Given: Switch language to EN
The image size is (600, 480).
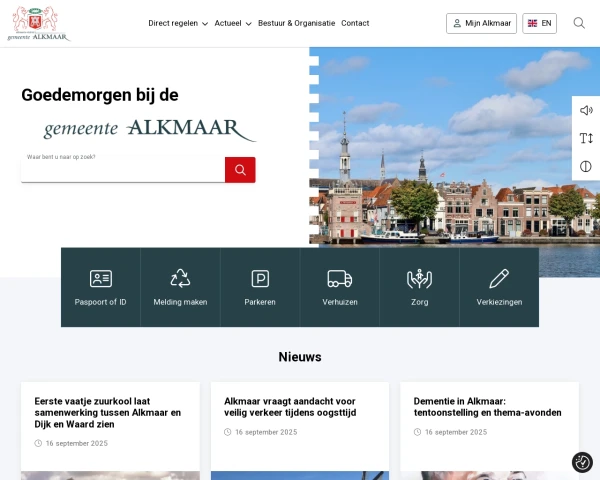Looking at the screenshot, I should click(x=539, y=23).
